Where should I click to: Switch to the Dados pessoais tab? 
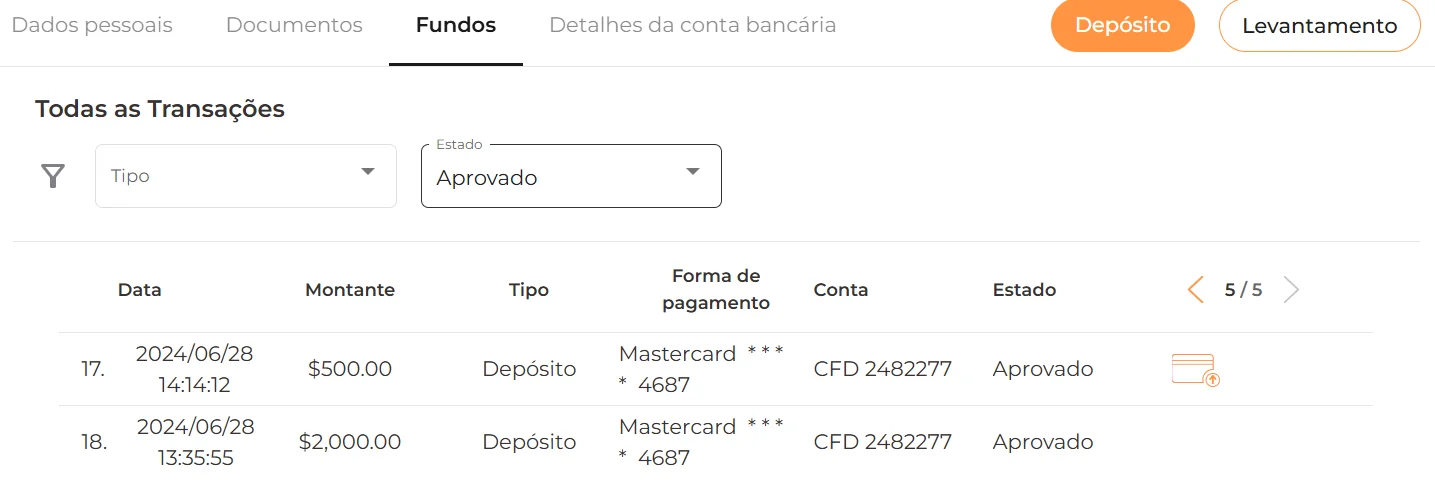pyautogui.click(x=92, y=26)
